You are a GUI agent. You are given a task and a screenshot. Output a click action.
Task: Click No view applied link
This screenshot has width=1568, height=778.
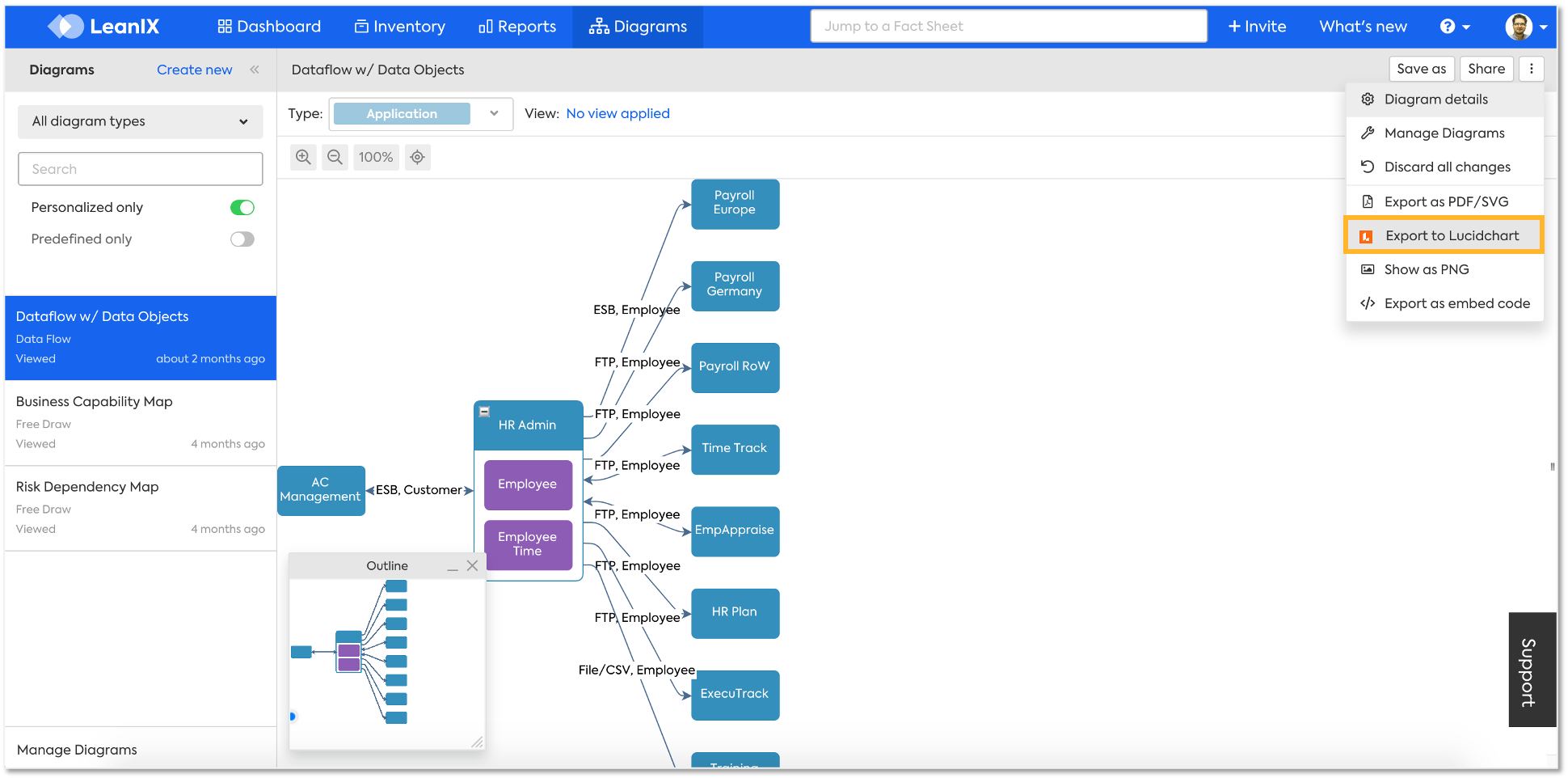618,114
